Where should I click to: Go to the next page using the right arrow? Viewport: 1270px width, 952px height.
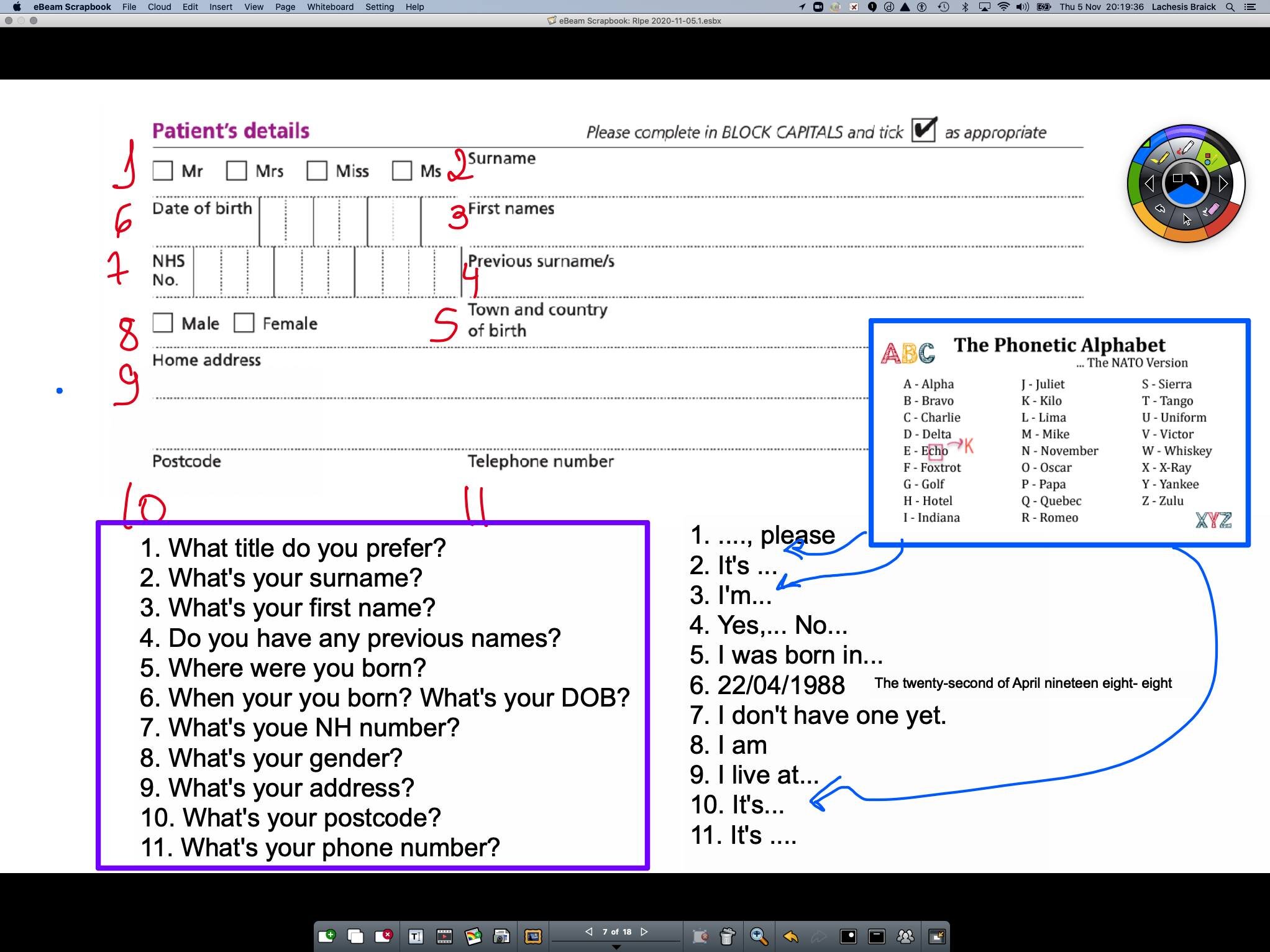point(644,931)
